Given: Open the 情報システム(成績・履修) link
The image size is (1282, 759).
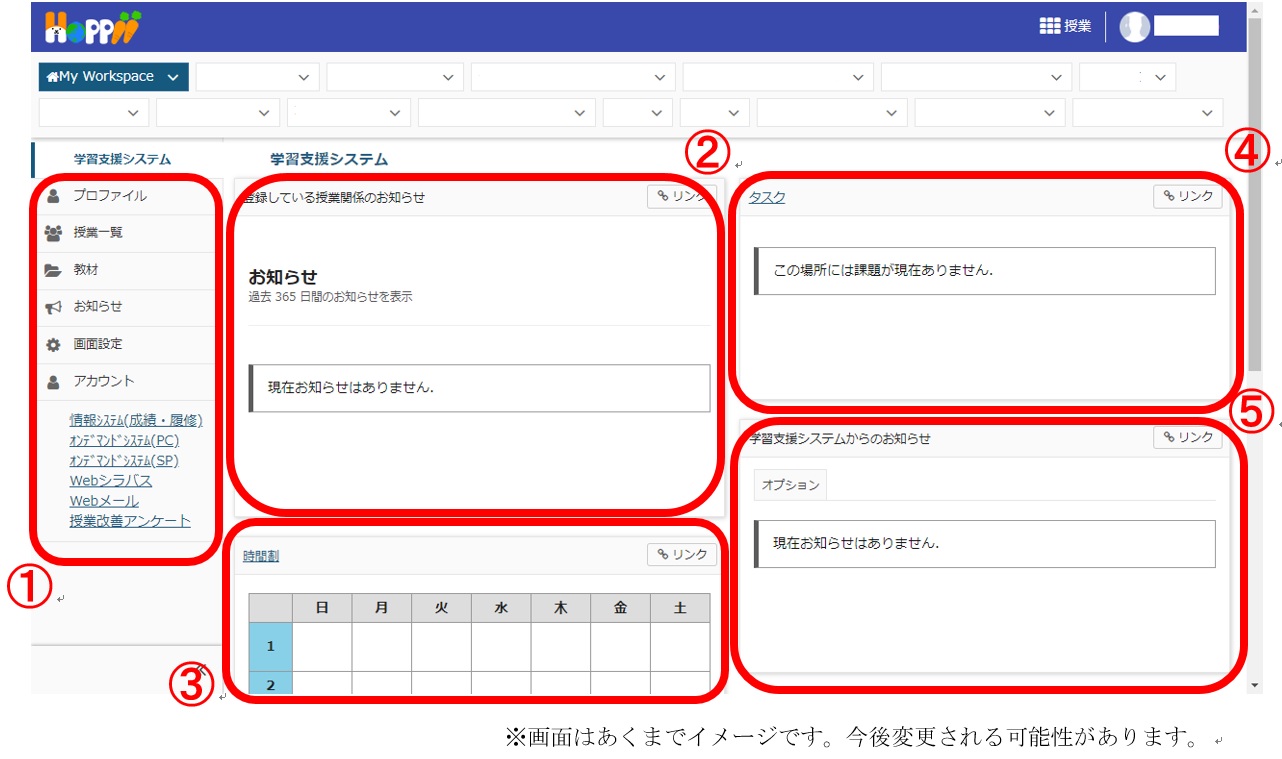Looking at the screenshot, I should pos(136,420).
